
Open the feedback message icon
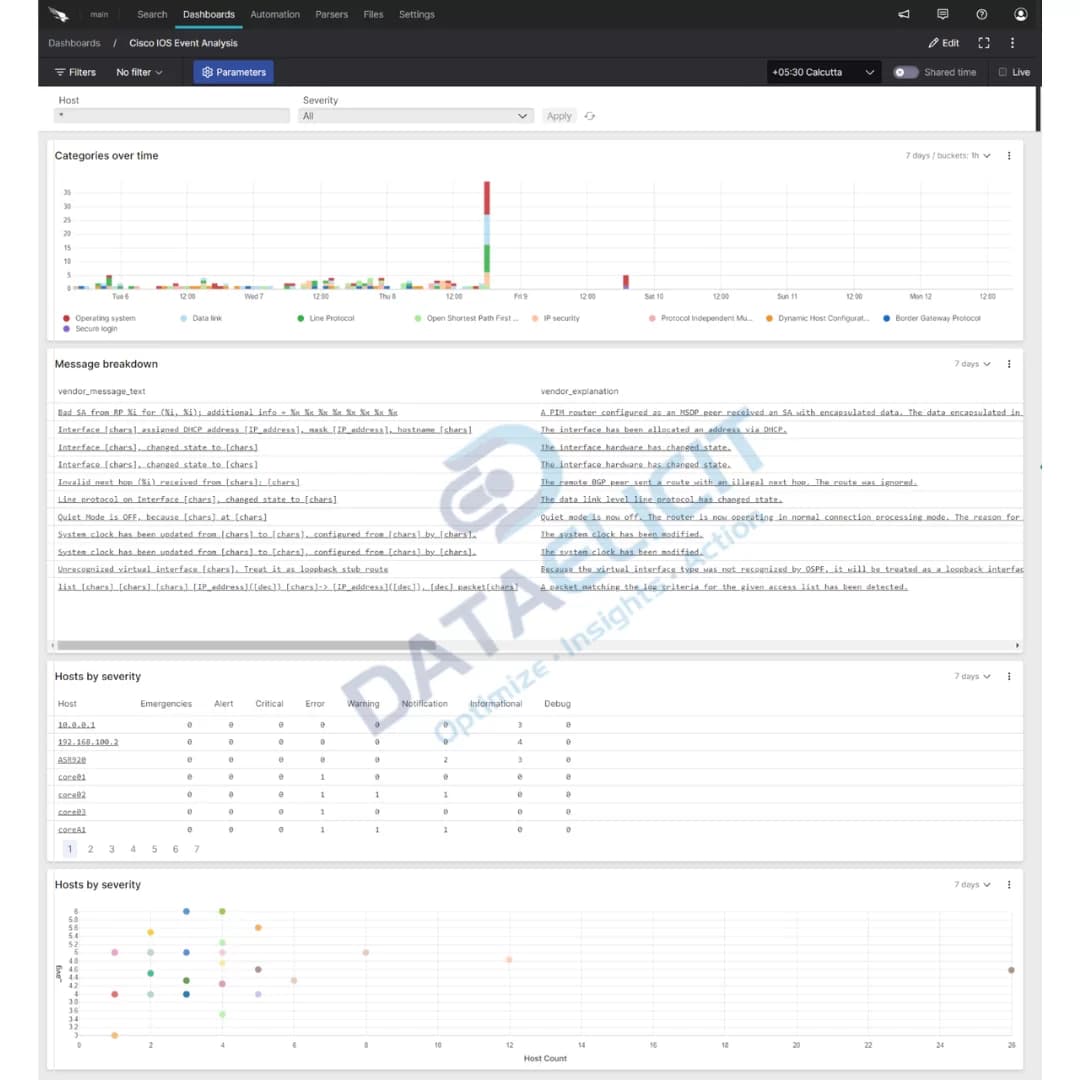pyautogui.click(x=944, y=14)
